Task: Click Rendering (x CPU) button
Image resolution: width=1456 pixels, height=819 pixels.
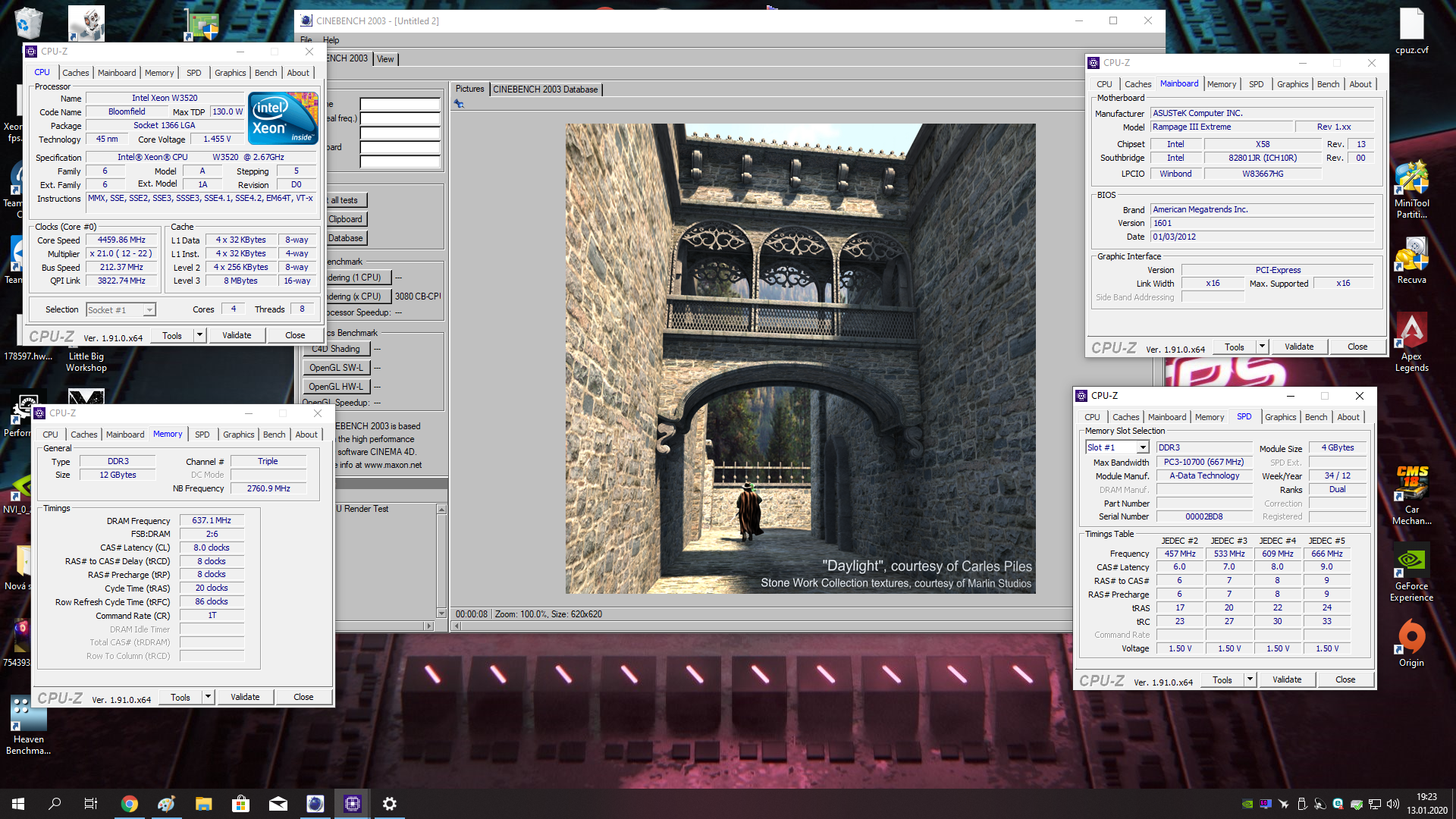Action: [358, 297]
